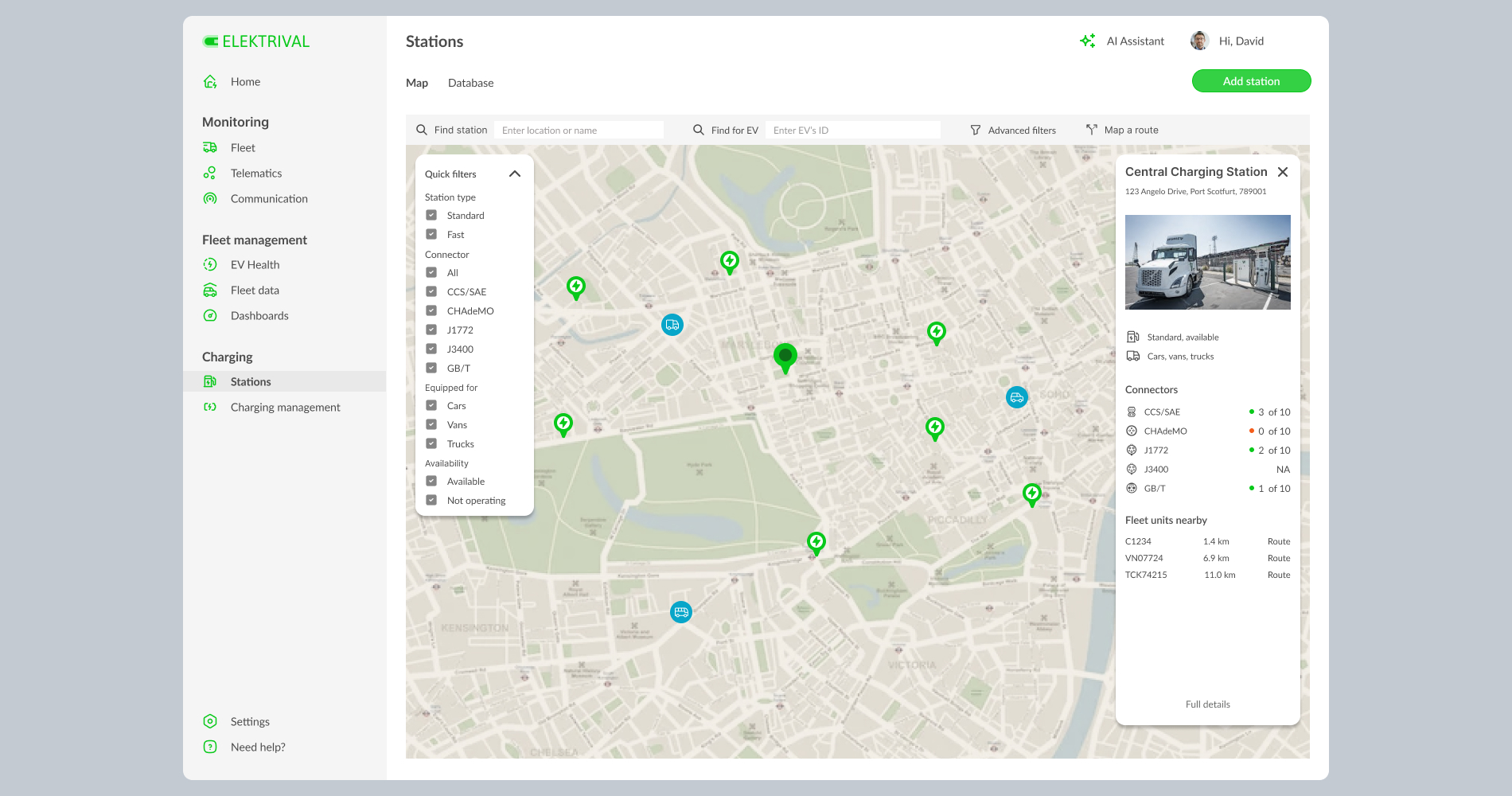Click the Map a route arrow icon
This screenshot has width=1512, height=796.
[1092, 129]
